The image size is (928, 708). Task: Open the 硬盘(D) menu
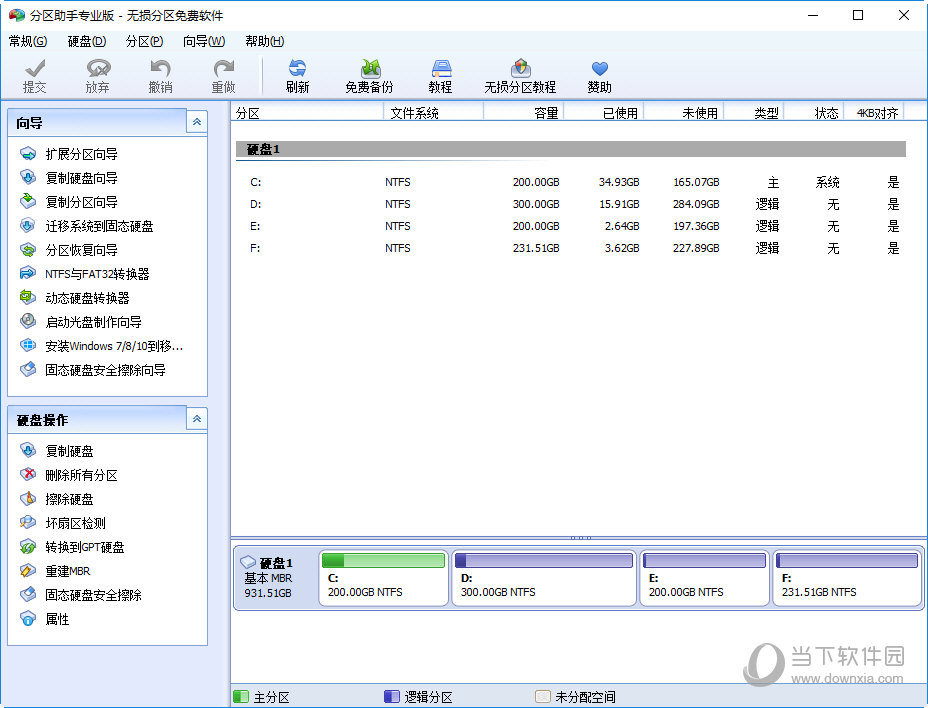pos(86,41)
